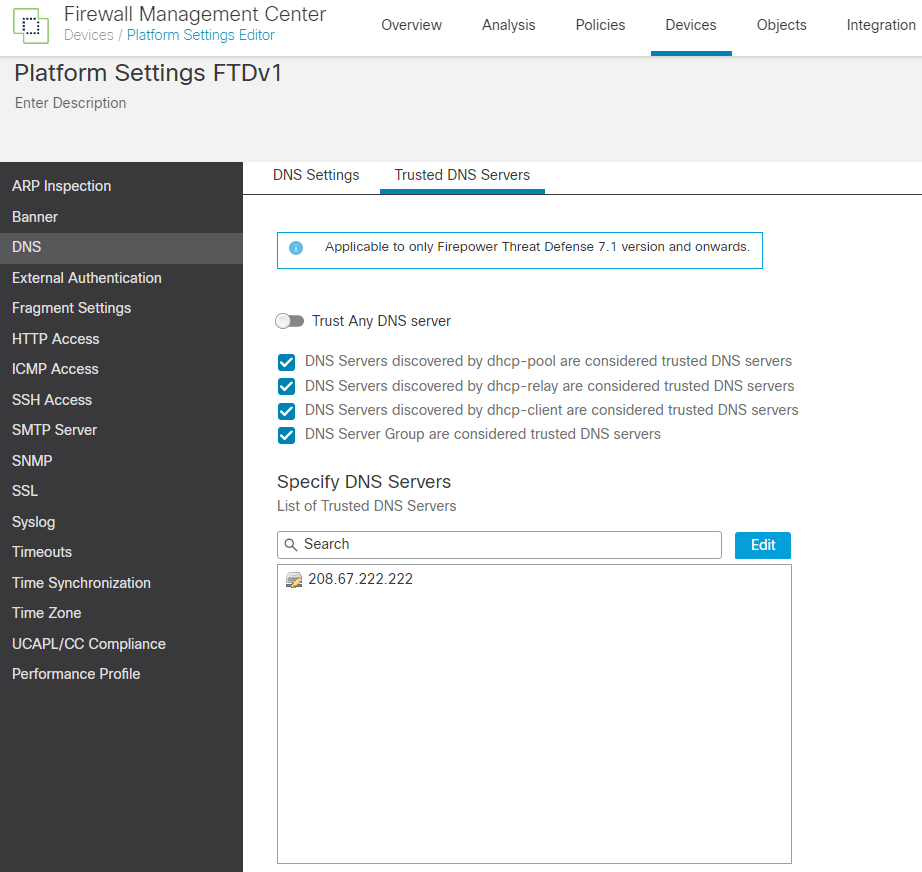Select the Trusted DNS Servers tab

point(462,175)
